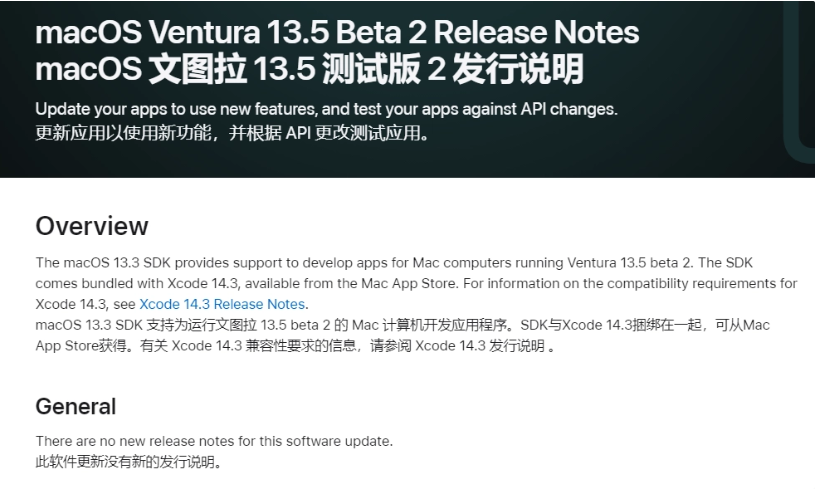Click the Chinese line 此软件更新没有新的发行说明
The width and height of the screenshot is (816, 490).
pyautogui.click(x=128, y=461)
